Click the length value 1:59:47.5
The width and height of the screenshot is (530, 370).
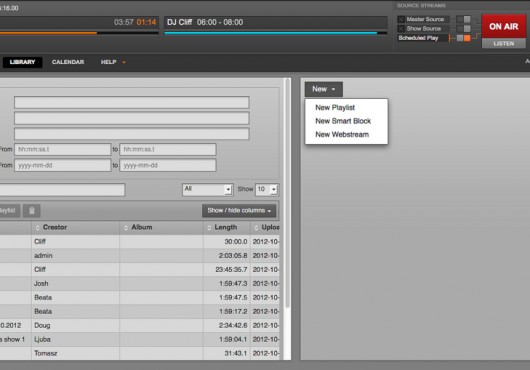click(233, 298)
